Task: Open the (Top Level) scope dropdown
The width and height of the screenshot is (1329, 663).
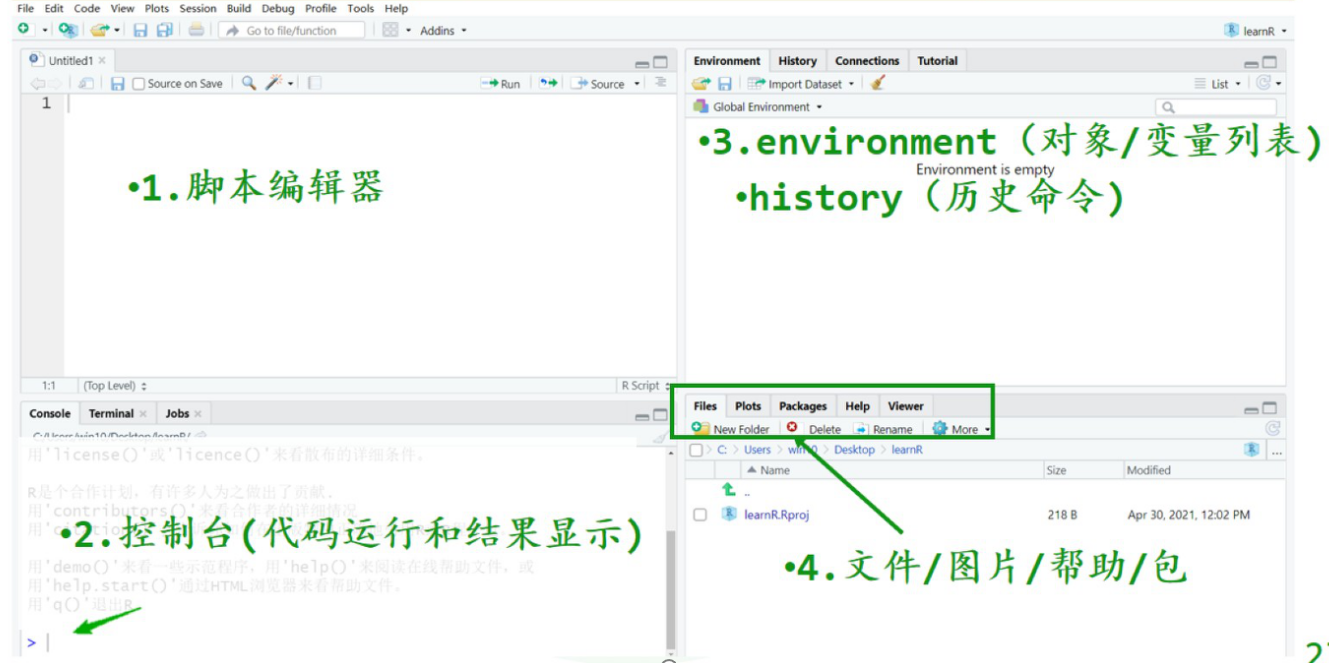Action: (115, 386)
